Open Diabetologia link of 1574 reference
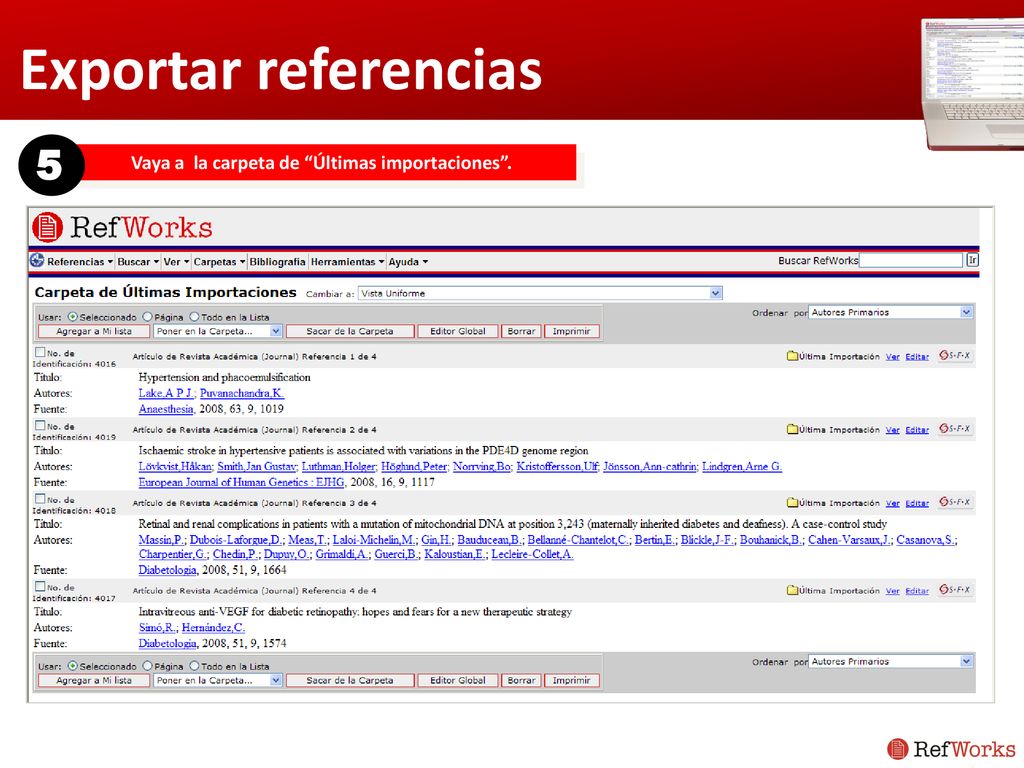The width and height of the screenshot is (1024, 768). [167, 643]
